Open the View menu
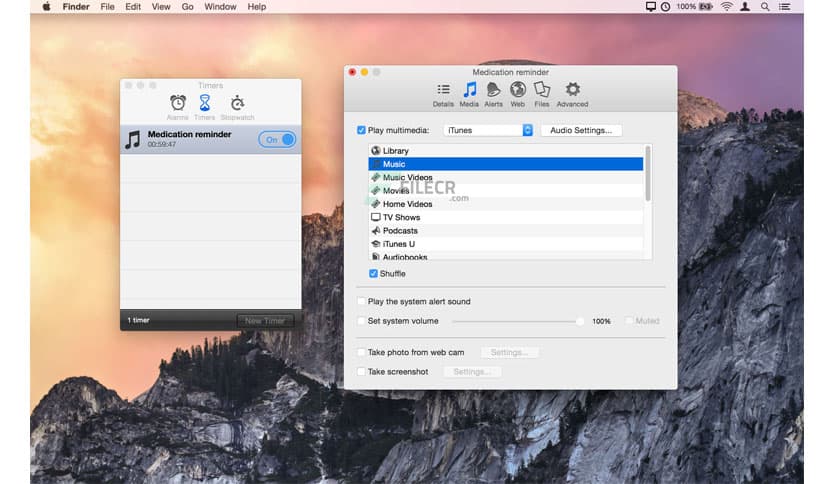Image resolution: width=836 pixels, height=484 pixels. (x=160, y=6)
